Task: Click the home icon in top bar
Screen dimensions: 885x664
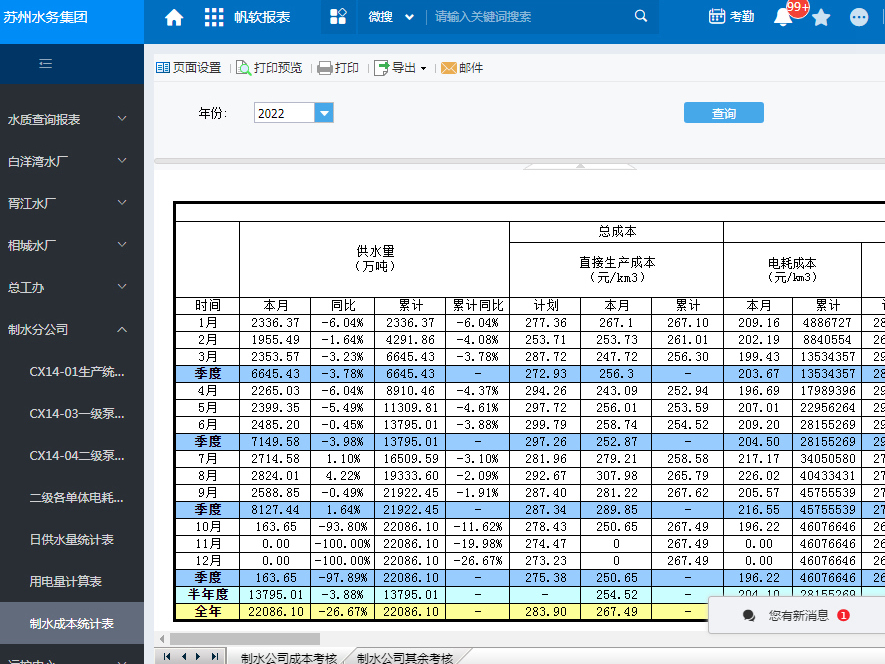Action: (174, 17)
